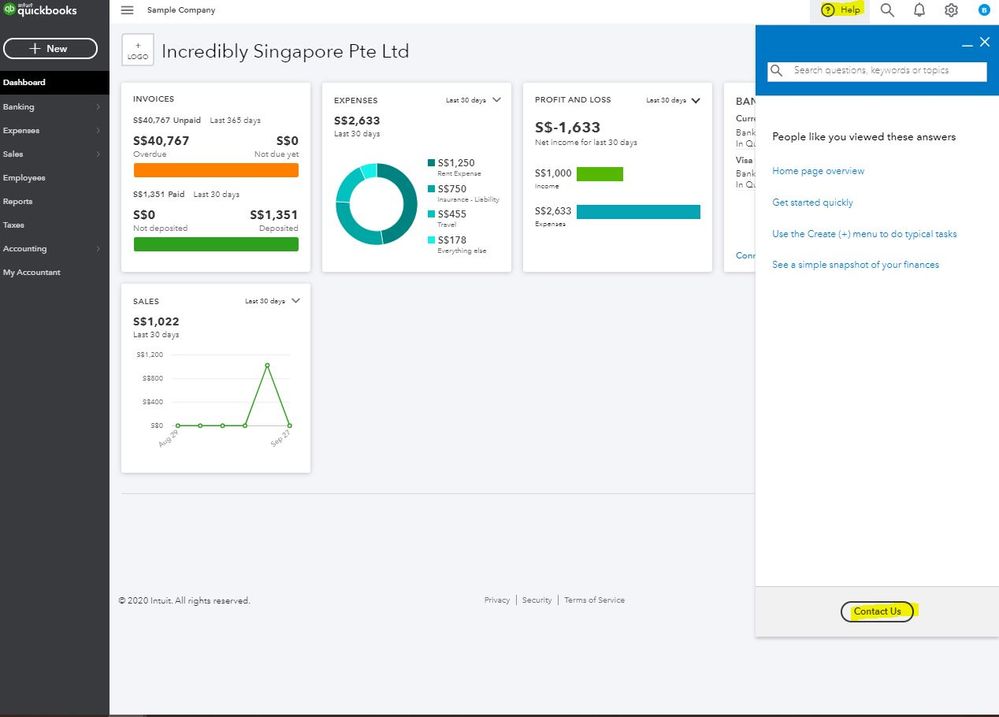Open the Security footer link
Viewport: 999px width, 717px height.
point(536,600)
